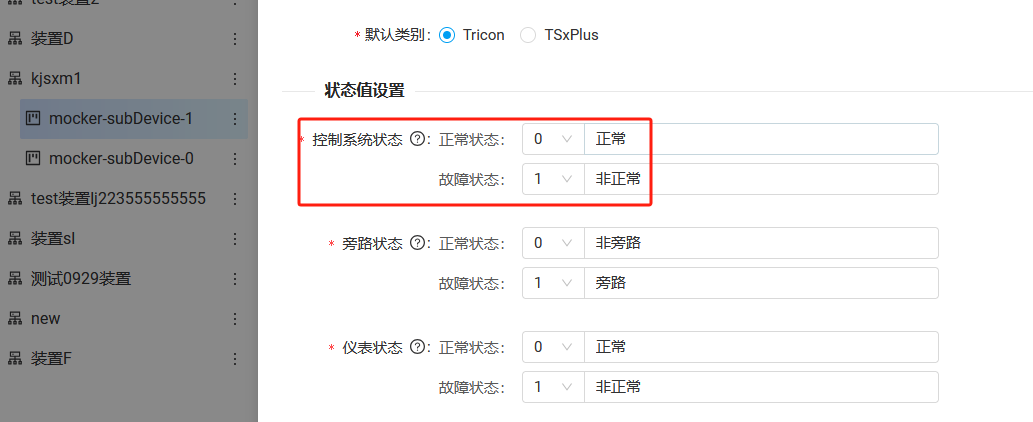Select mocker-subDevice-0 in the tree

[x=121, y=159]
